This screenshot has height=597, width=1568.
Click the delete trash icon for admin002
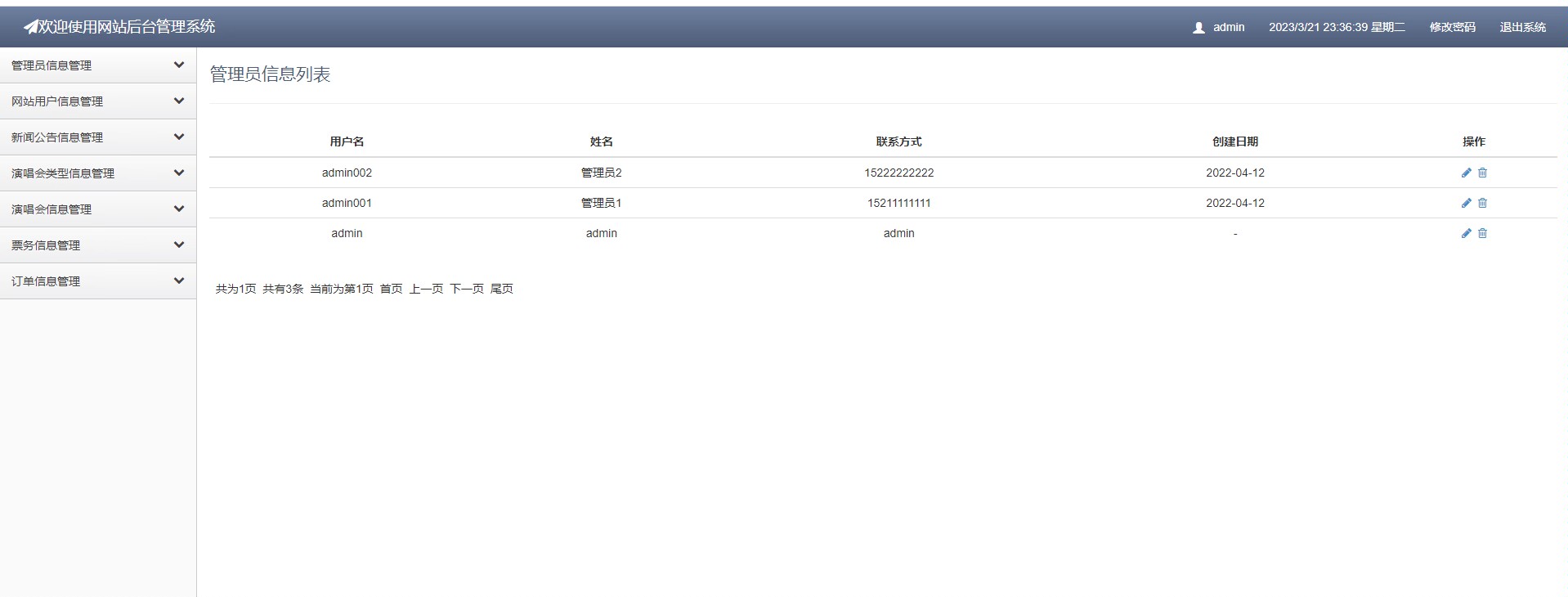pos(1482,173)
